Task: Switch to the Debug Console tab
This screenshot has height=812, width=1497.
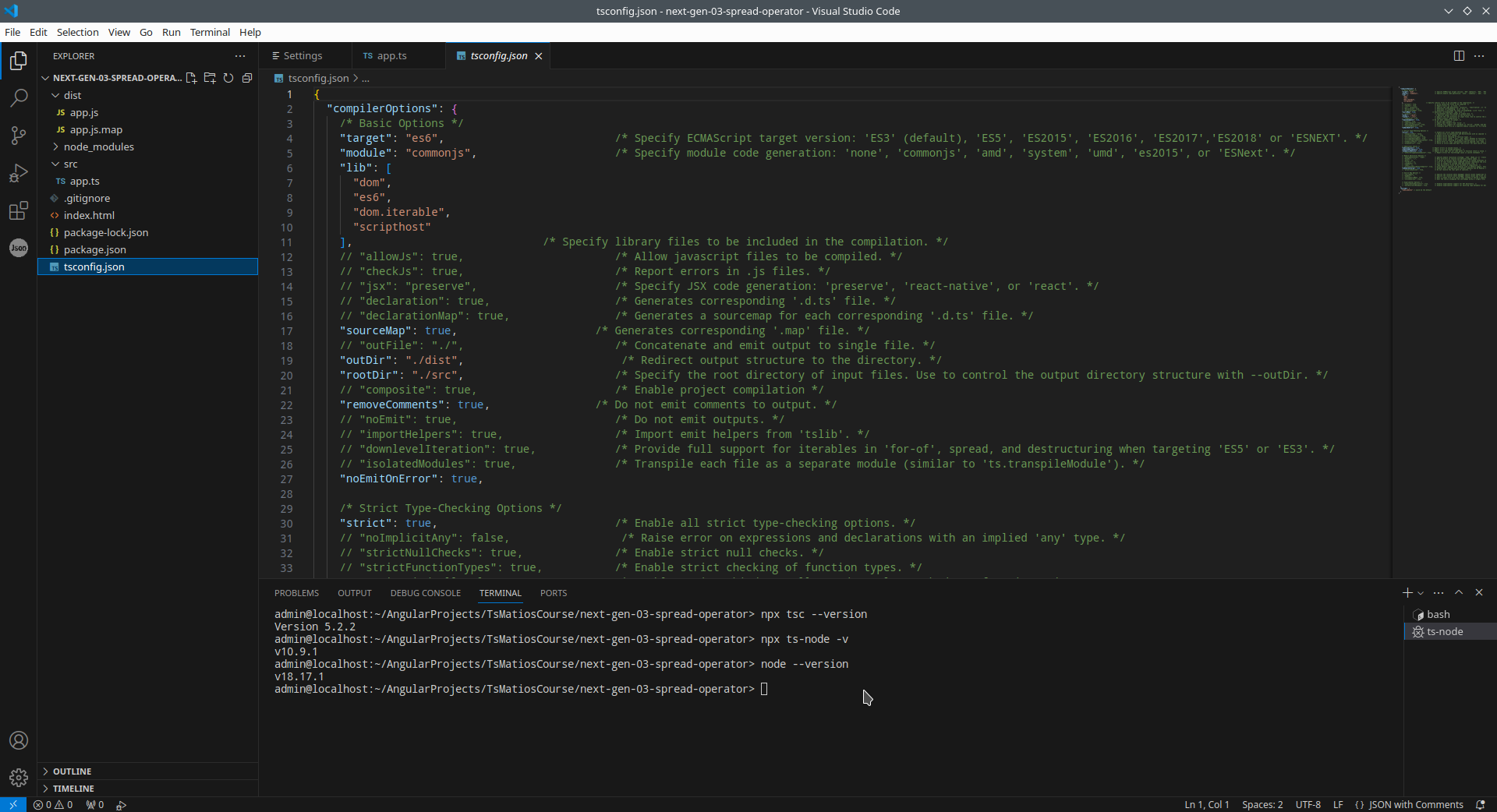Action: pyautogui.click(x=426, y=593)
